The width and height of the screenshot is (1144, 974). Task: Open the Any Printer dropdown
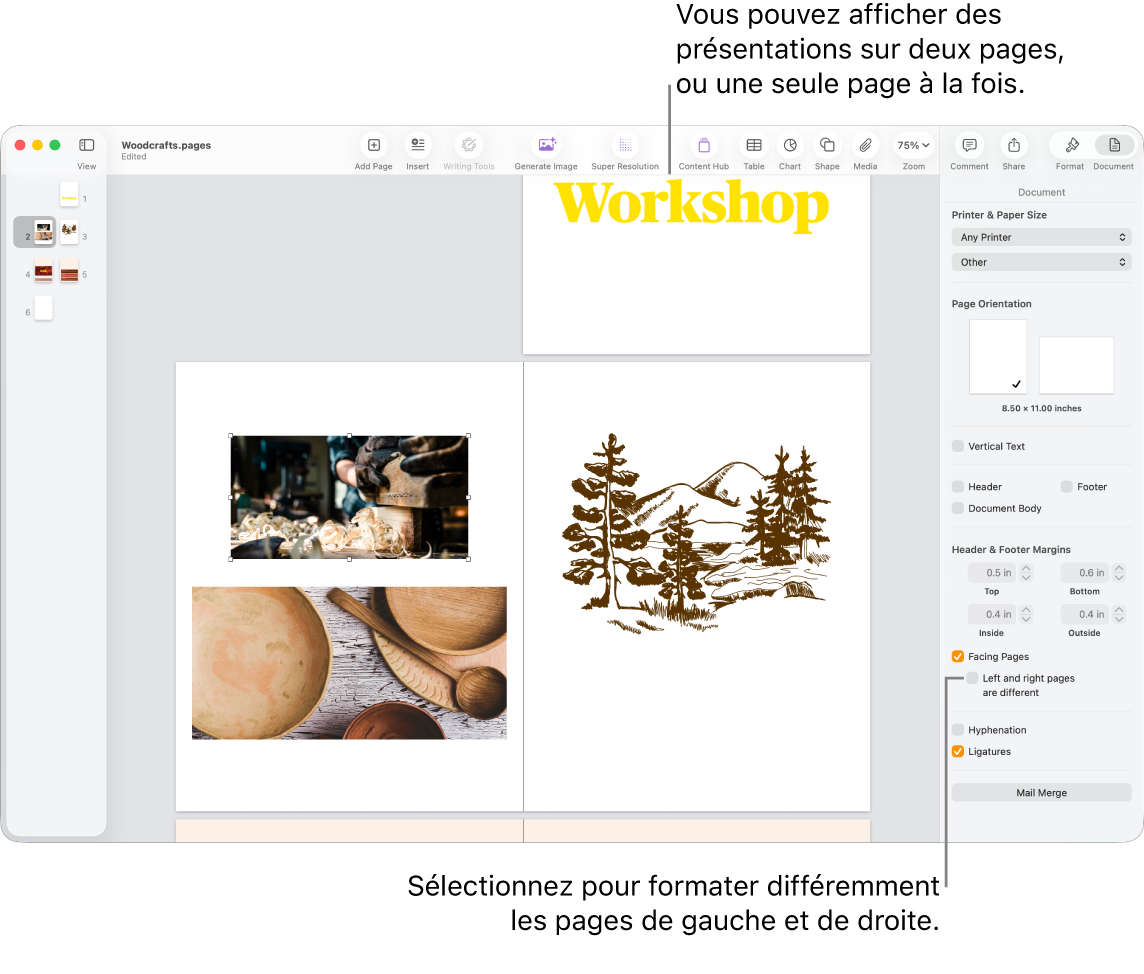tap(1041, 237)
